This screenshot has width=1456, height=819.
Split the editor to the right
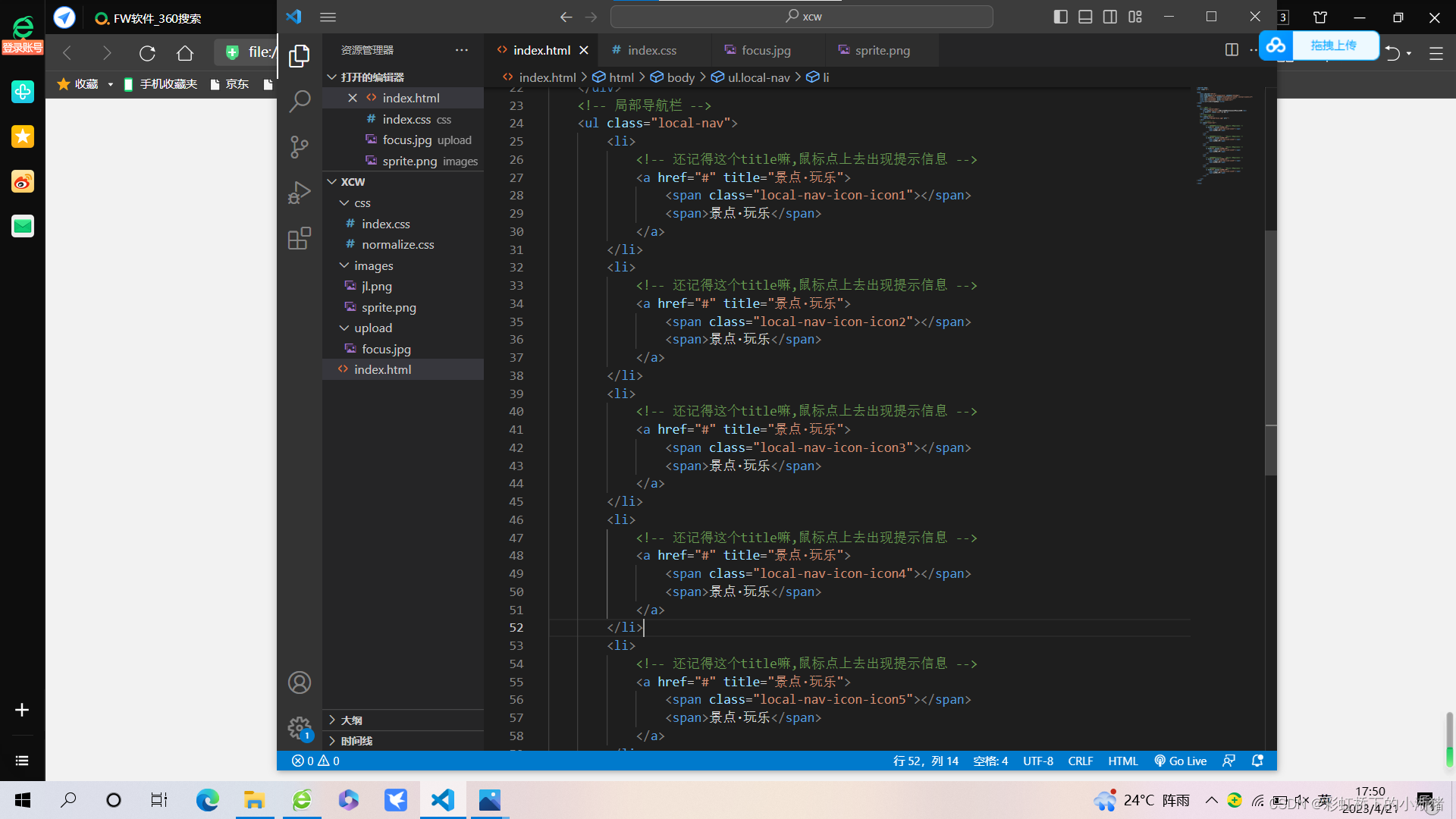(x=1232, y=49)
